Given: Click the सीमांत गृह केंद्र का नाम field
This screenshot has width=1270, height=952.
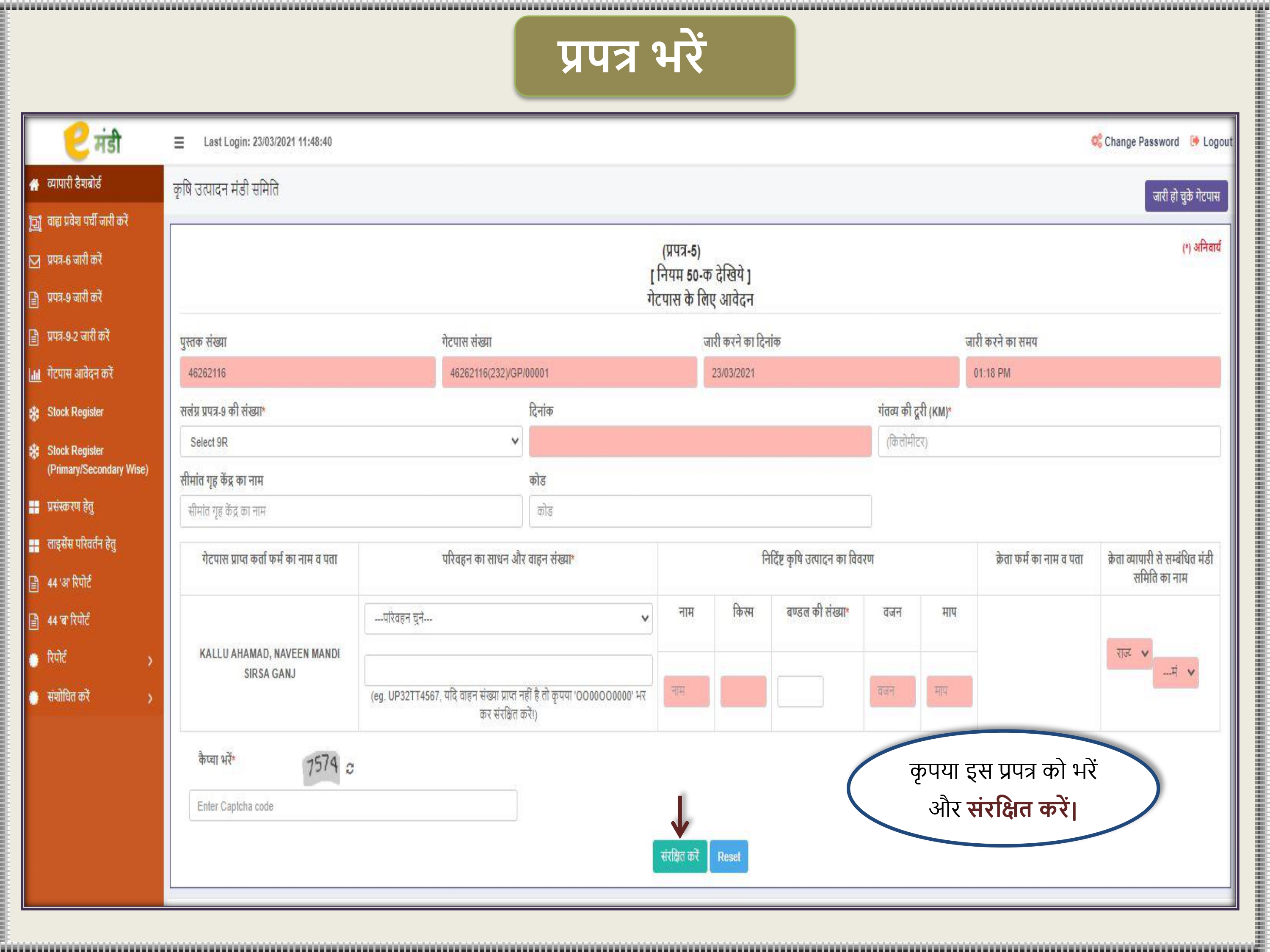Looking at the screenshot, I should click(x=351, y=511).
